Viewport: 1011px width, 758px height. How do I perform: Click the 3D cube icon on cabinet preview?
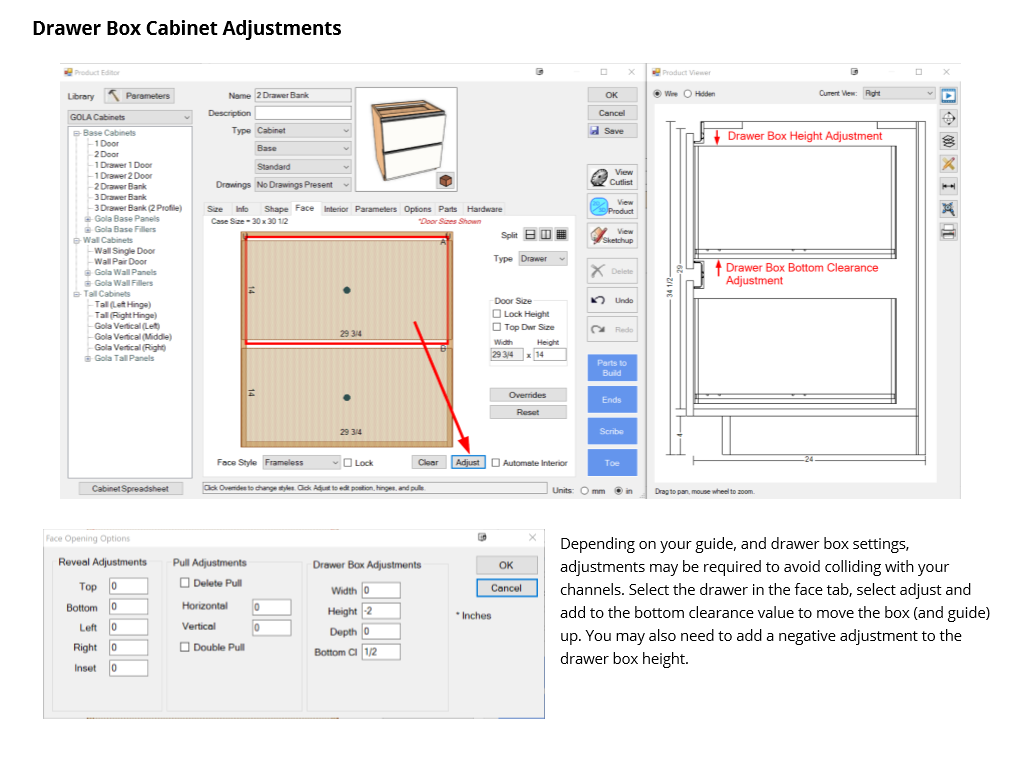[x=445, y=180]
